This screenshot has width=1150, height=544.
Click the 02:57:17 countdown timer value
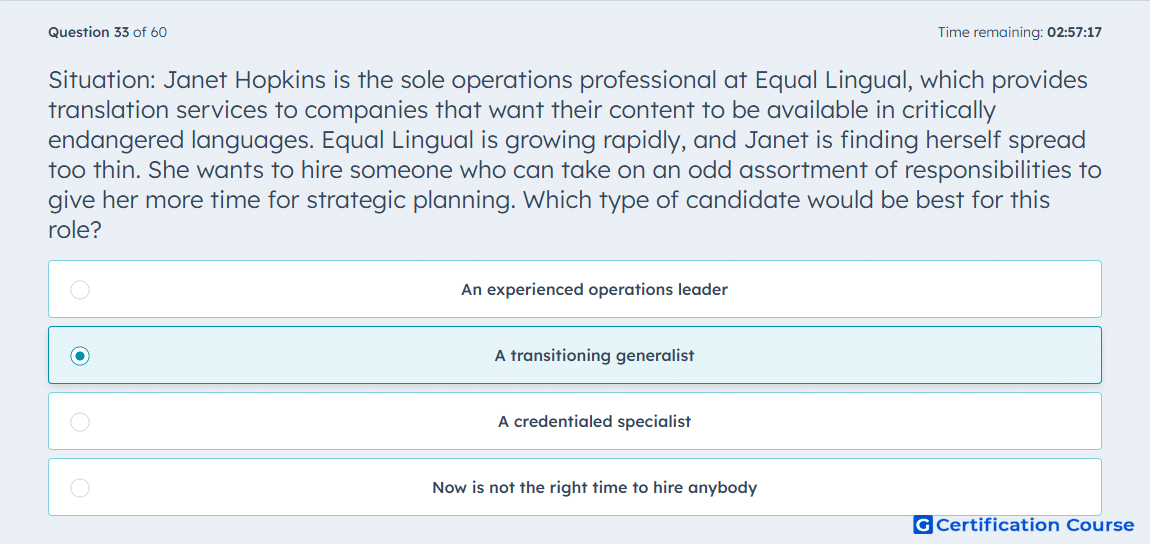tap(1074, 32)
